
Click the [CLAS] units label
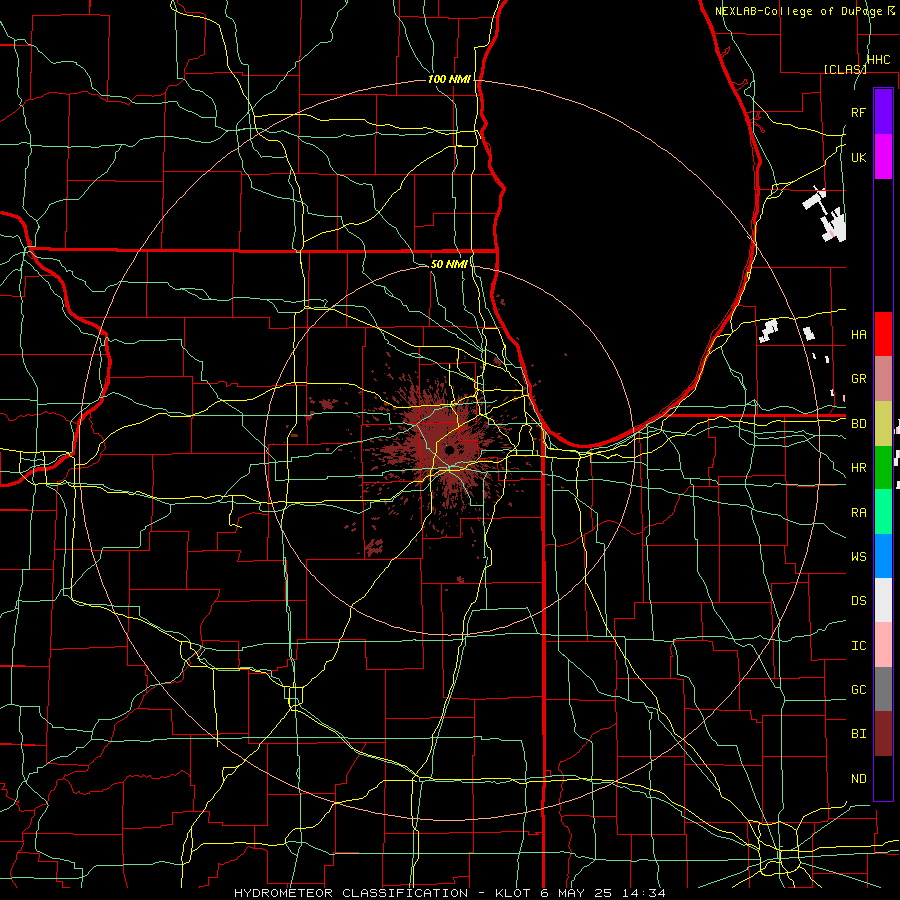845,69
